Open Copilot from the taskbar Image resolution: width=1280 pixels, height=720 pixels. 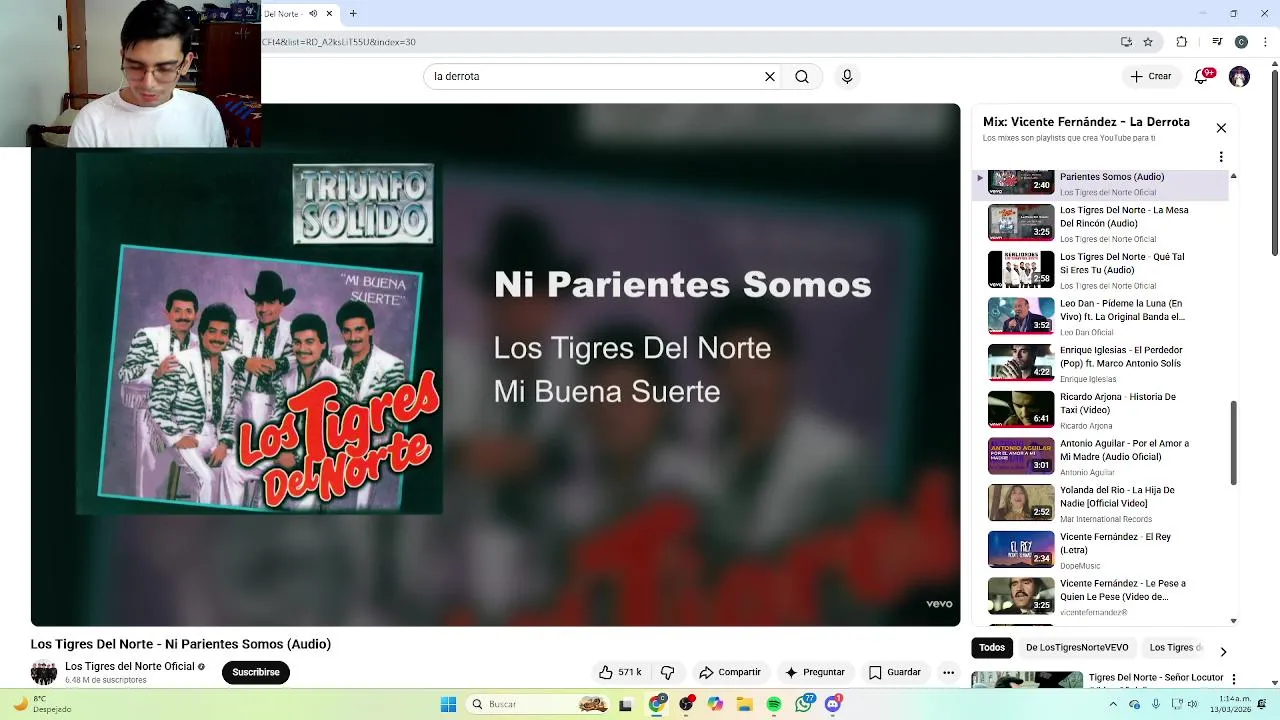coord(715,704)
